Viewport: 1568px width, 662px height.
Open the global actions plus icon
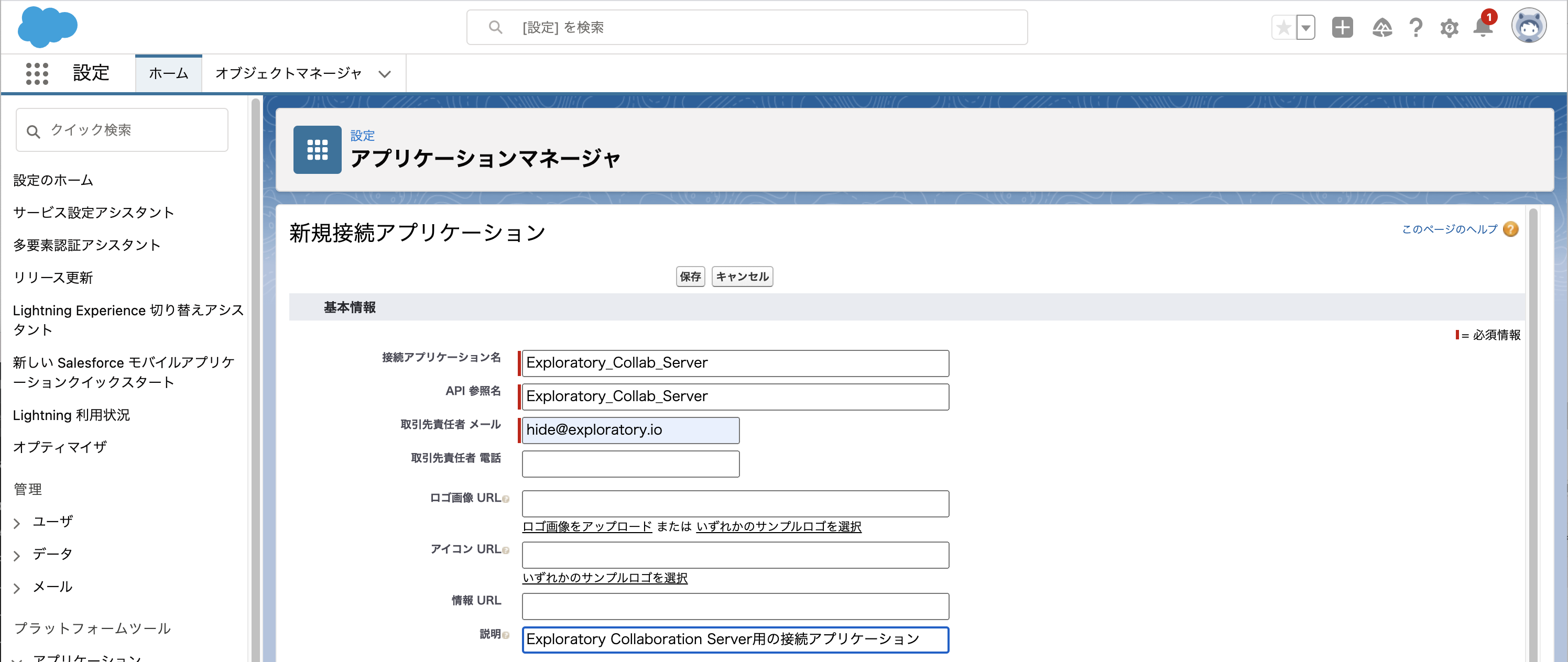click(1342, 27)
